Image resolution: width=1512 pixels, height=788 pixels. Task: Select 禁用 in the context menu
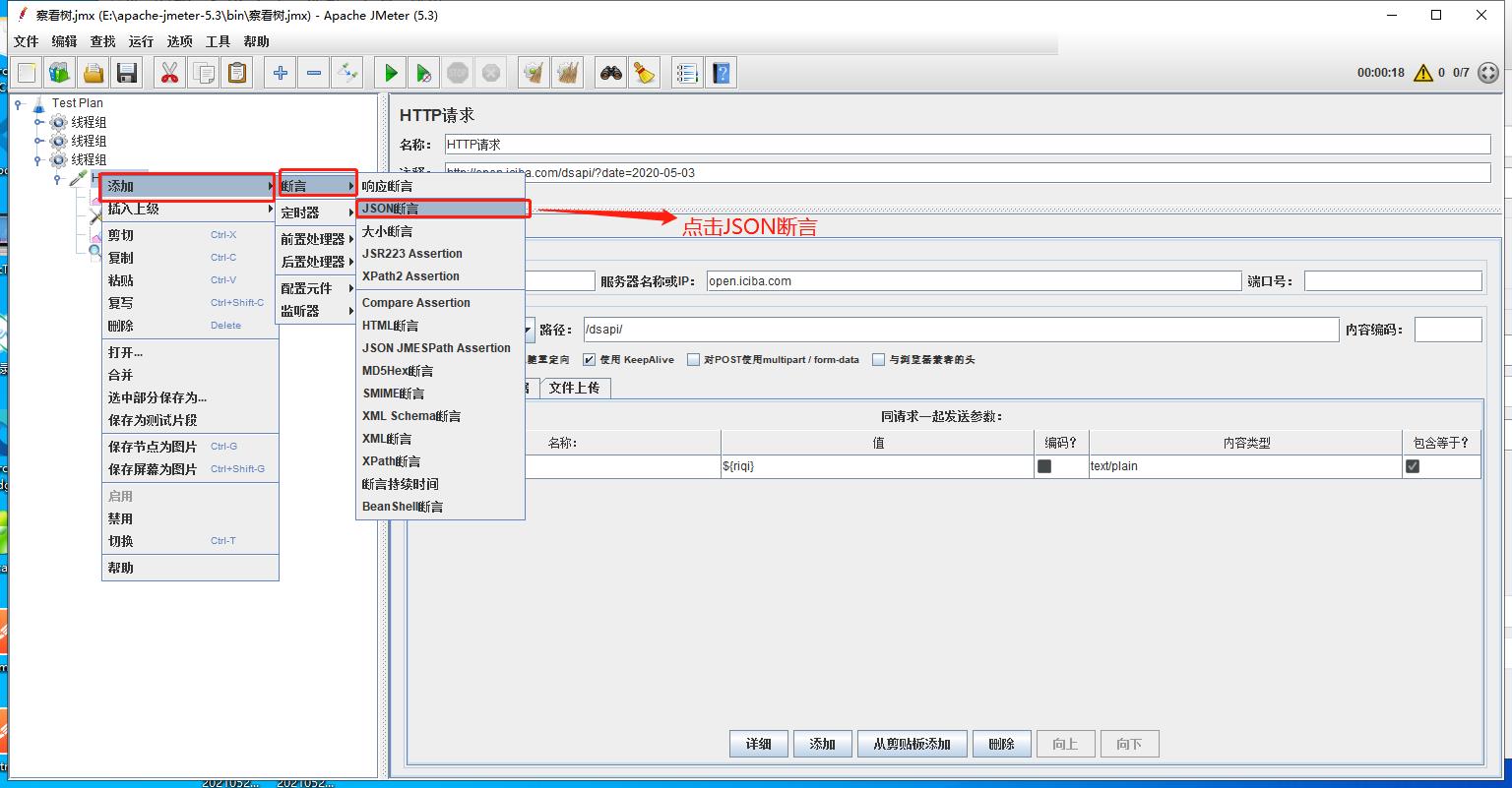click(190, 518)
